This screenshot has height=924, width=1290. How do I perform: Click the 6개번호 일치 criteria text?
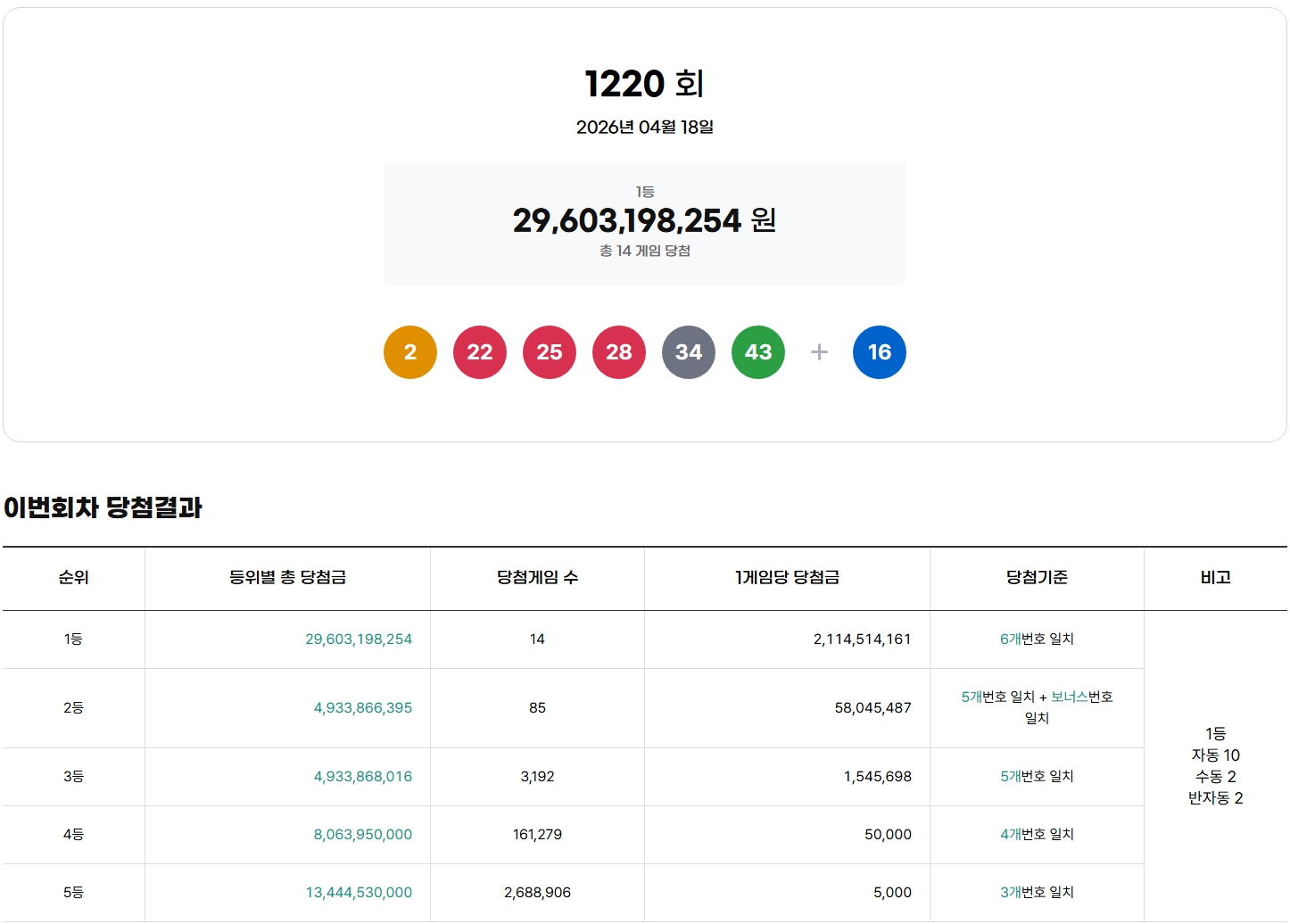coord(1038,639)
